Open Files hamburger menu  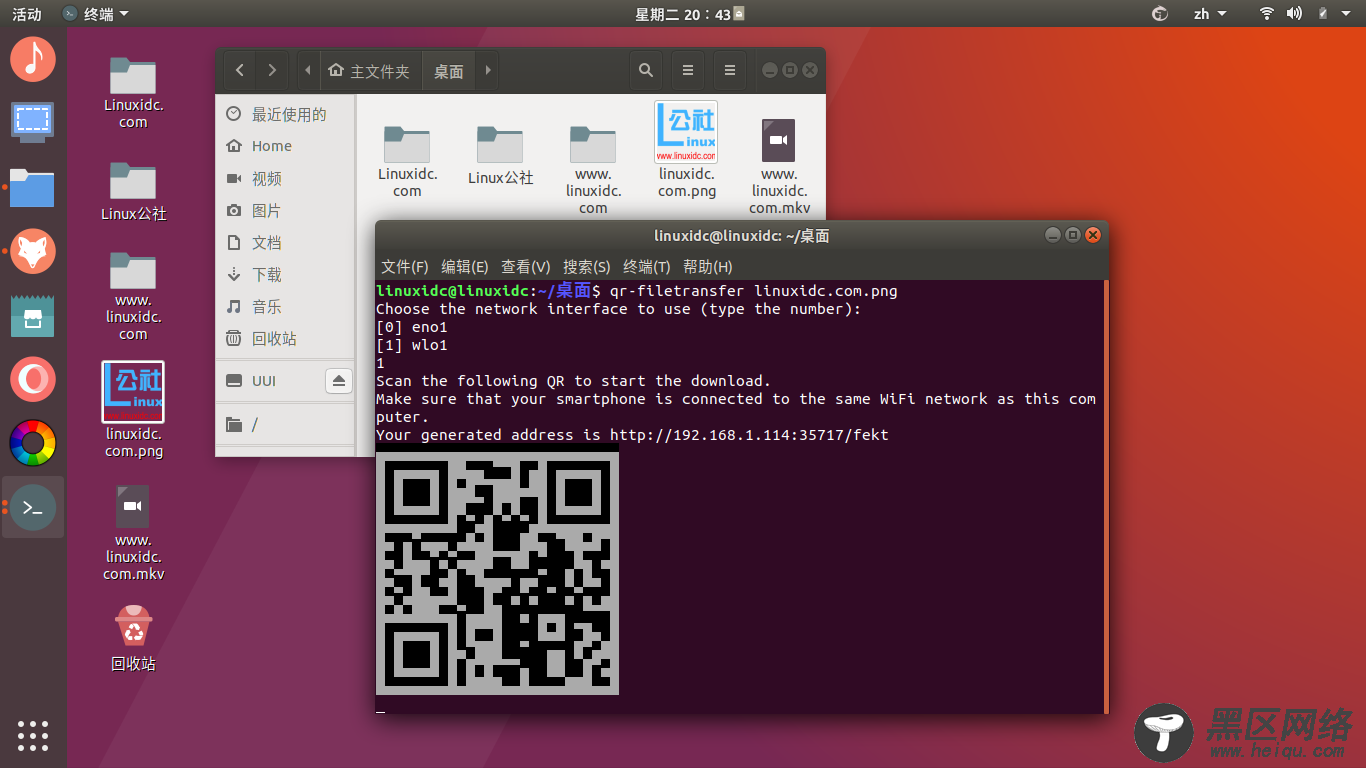pyautogui.click(x=730, y=70)
